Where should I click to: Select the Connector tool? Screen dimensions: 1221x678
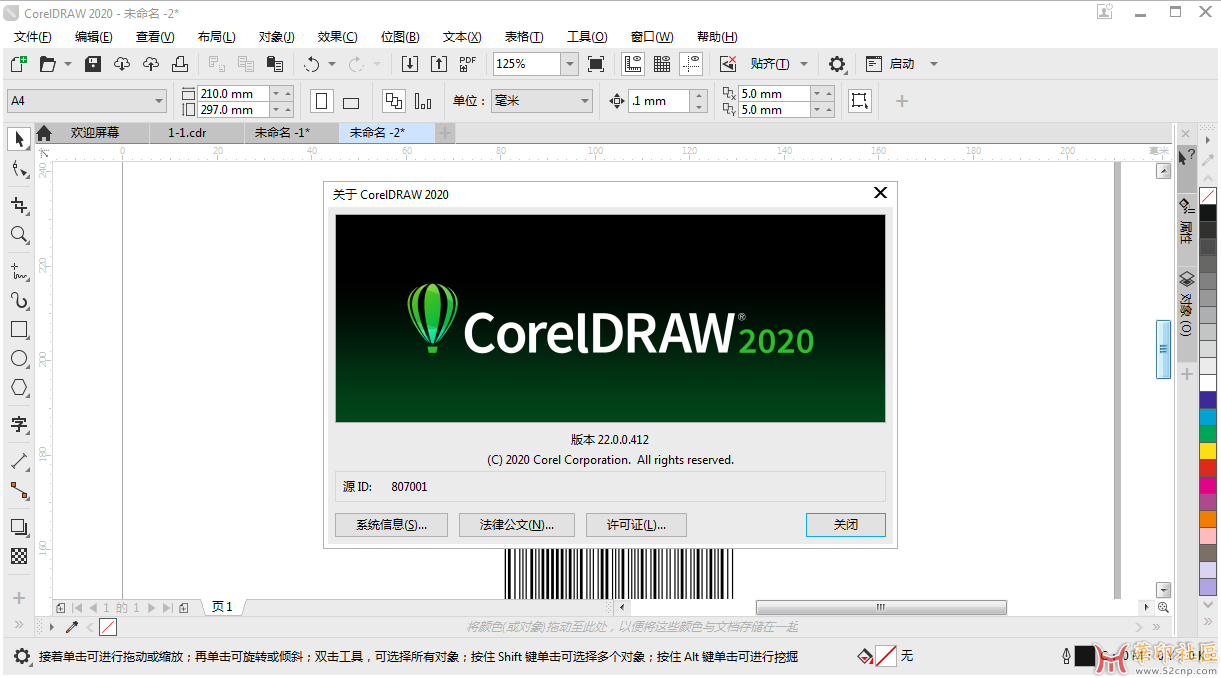(19, 491)
